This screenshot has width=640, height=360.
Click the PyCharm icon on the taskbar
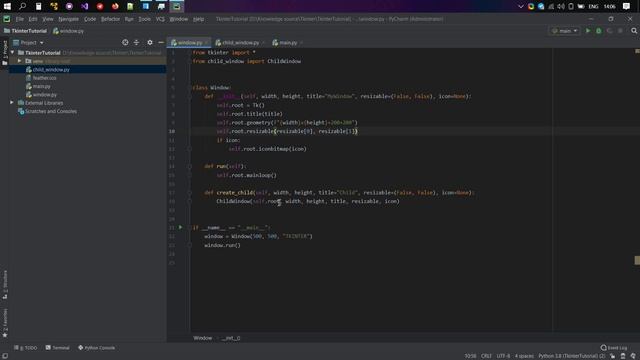click(176, 6)
